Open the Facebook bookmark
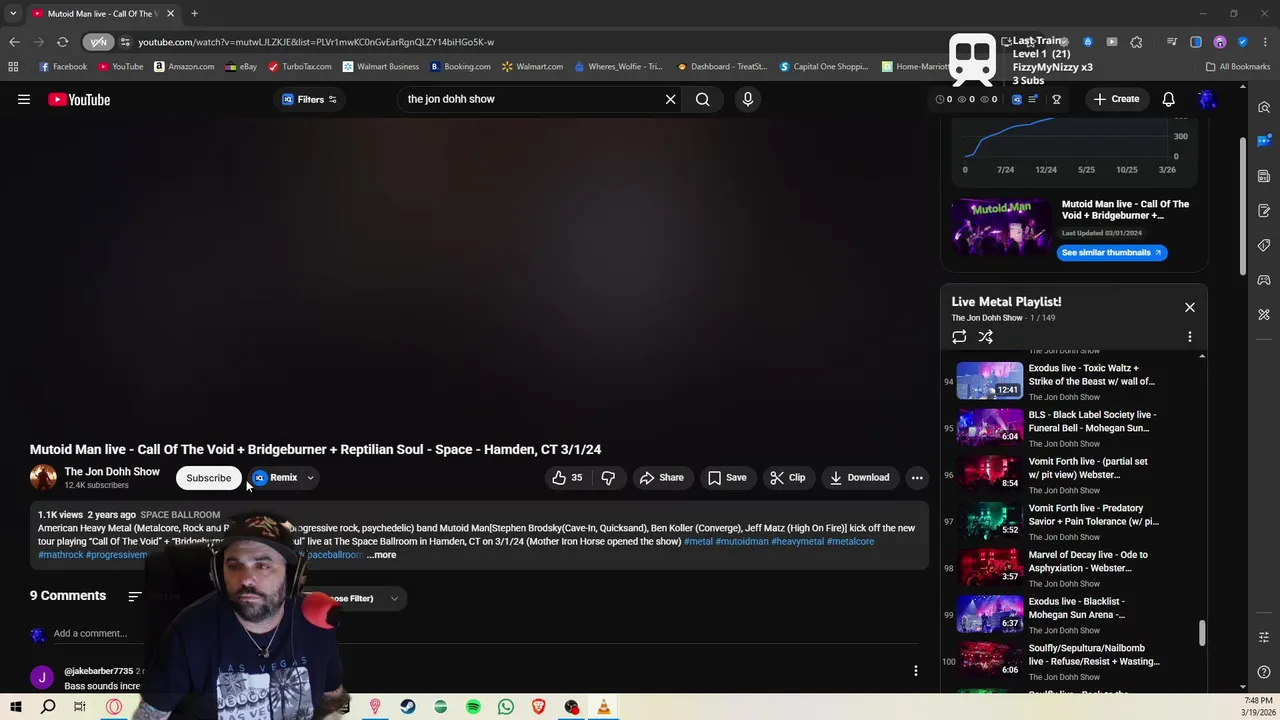1280x720 pixels. (63, 67)
